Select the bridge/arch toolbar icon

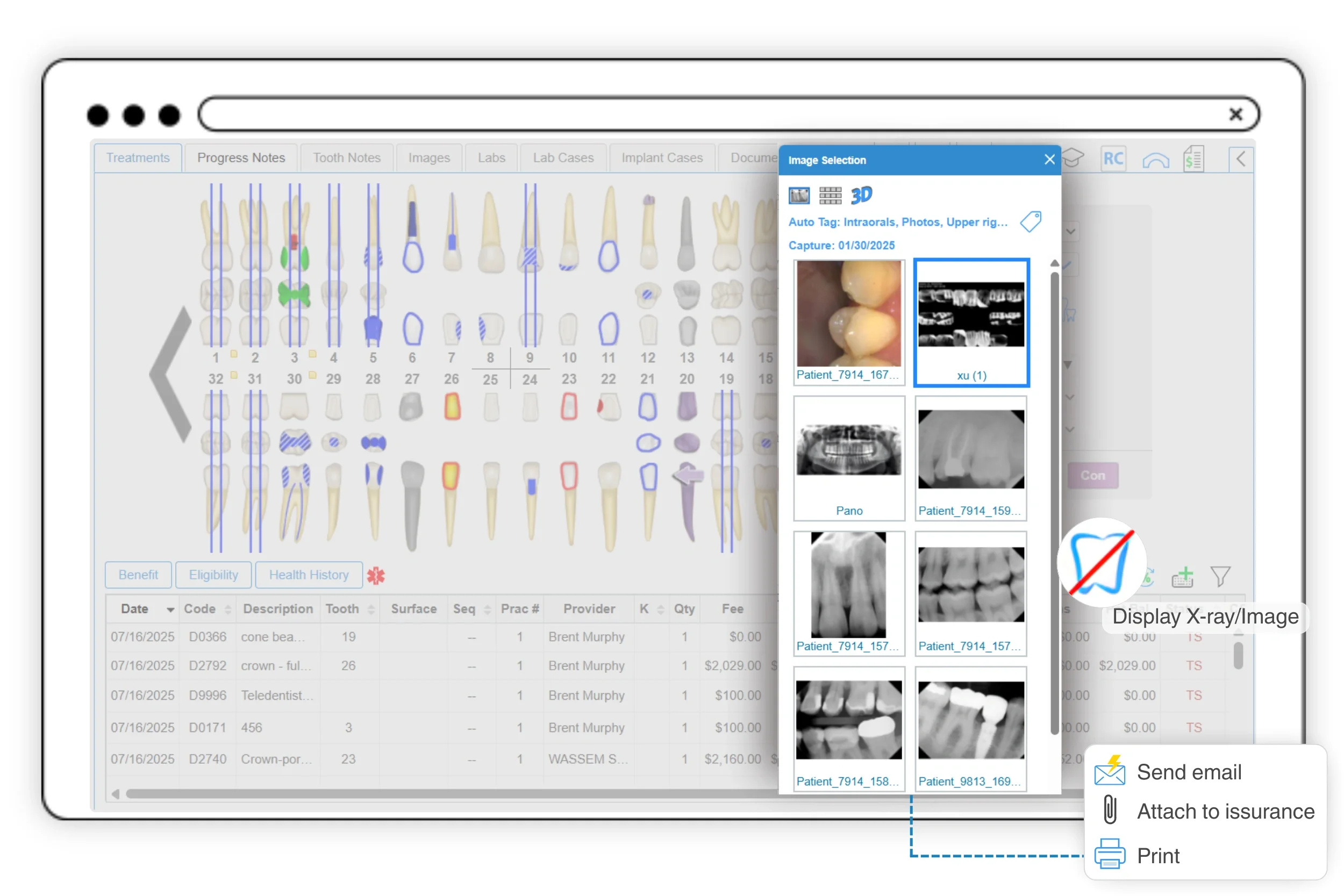(1155, 160)
